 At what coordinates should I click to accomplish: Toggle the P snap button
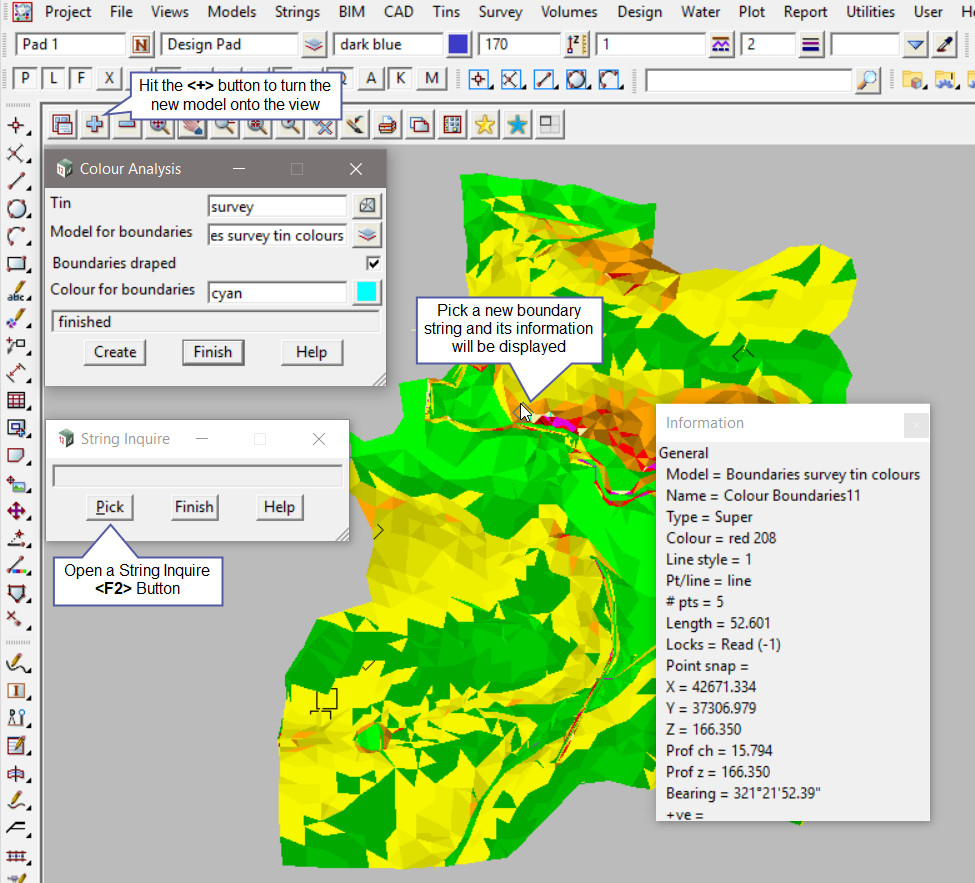[24, 79]
